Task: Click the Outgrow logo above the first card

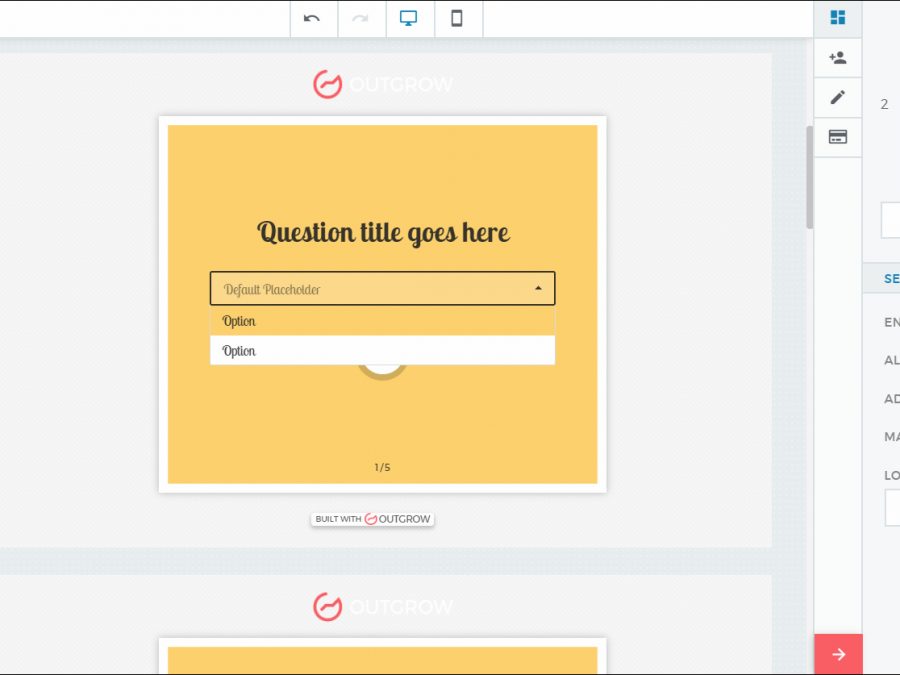Action: [x=382, y=84]
